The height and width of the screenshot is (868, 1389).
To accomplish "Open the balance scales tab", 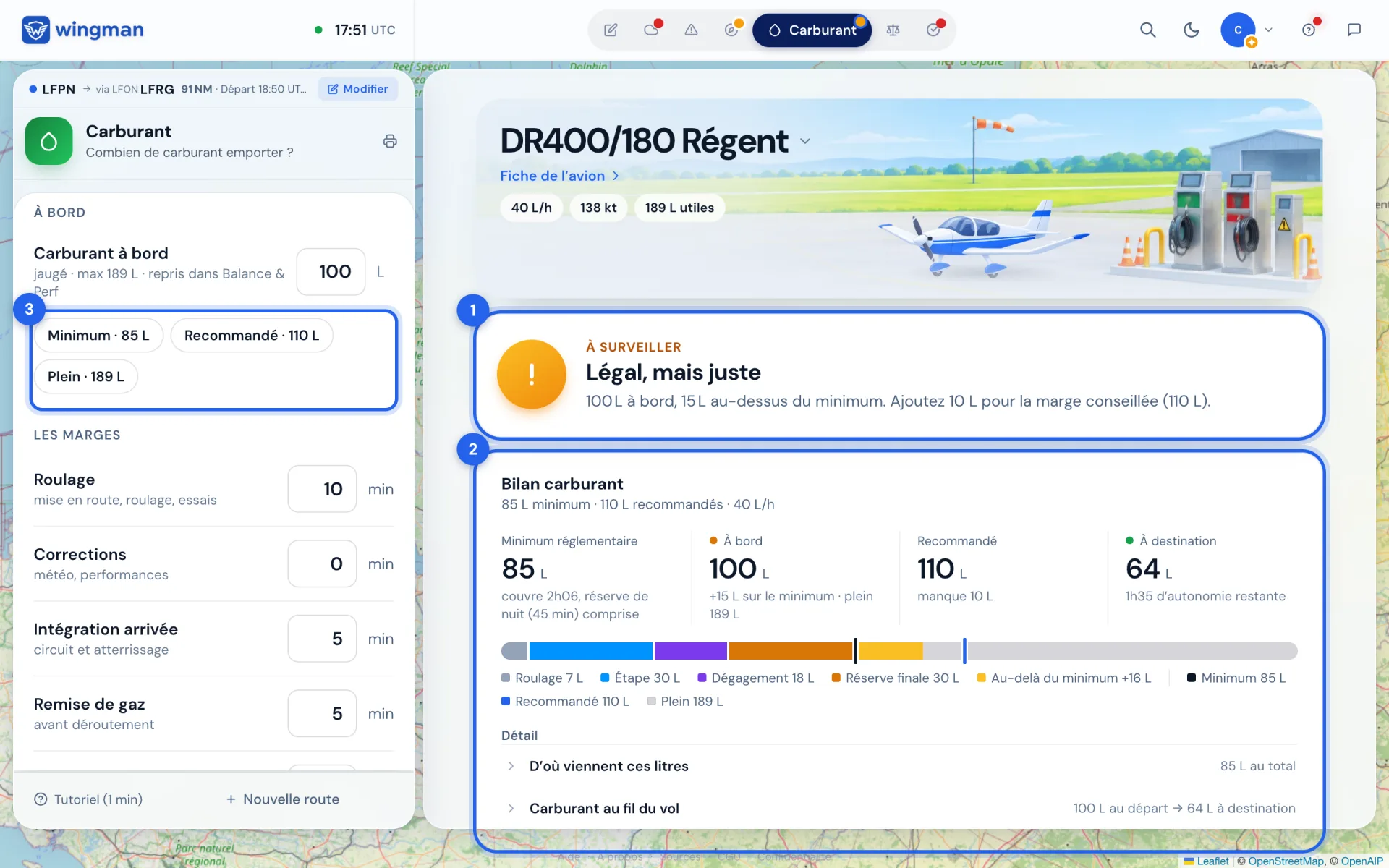I will [x=893, y=30].
